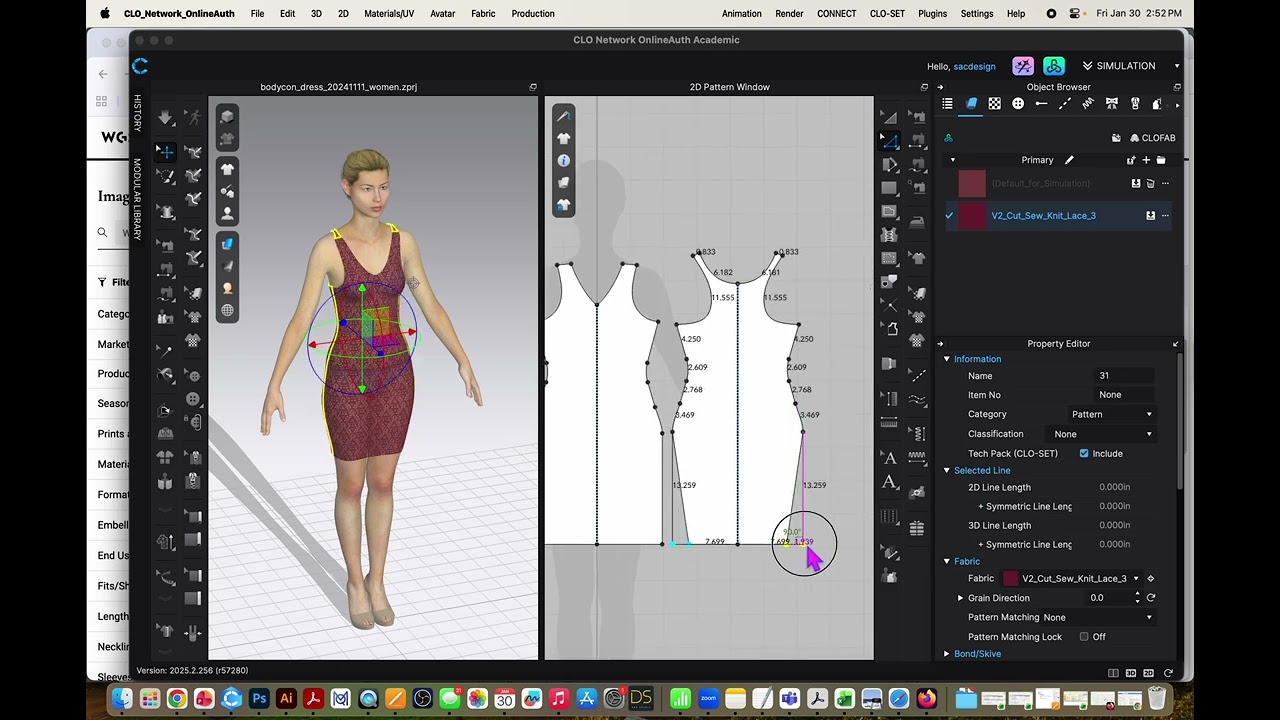1280x720 pixels.
Task: Click the CLOFAB button
Action: coord(1151,138)
